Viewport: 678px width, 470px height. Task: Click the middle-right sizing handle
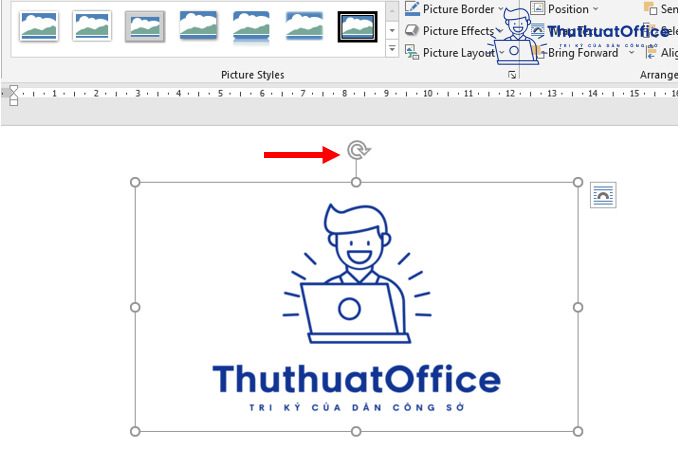pos(578,307)
